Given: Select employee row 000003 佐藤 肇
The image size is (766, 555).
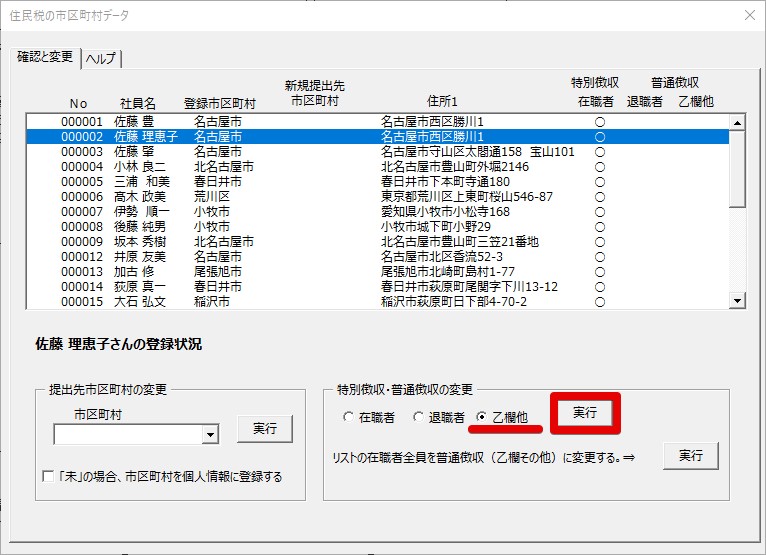Looking at the screenshot, I should click(x=377, y=151).
